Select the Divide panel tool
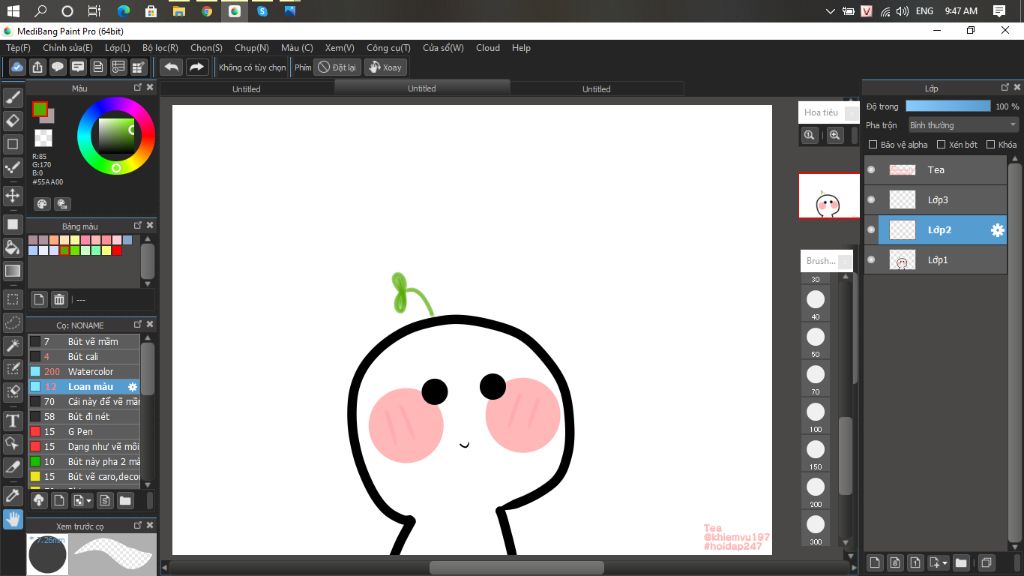 [12, 467]
